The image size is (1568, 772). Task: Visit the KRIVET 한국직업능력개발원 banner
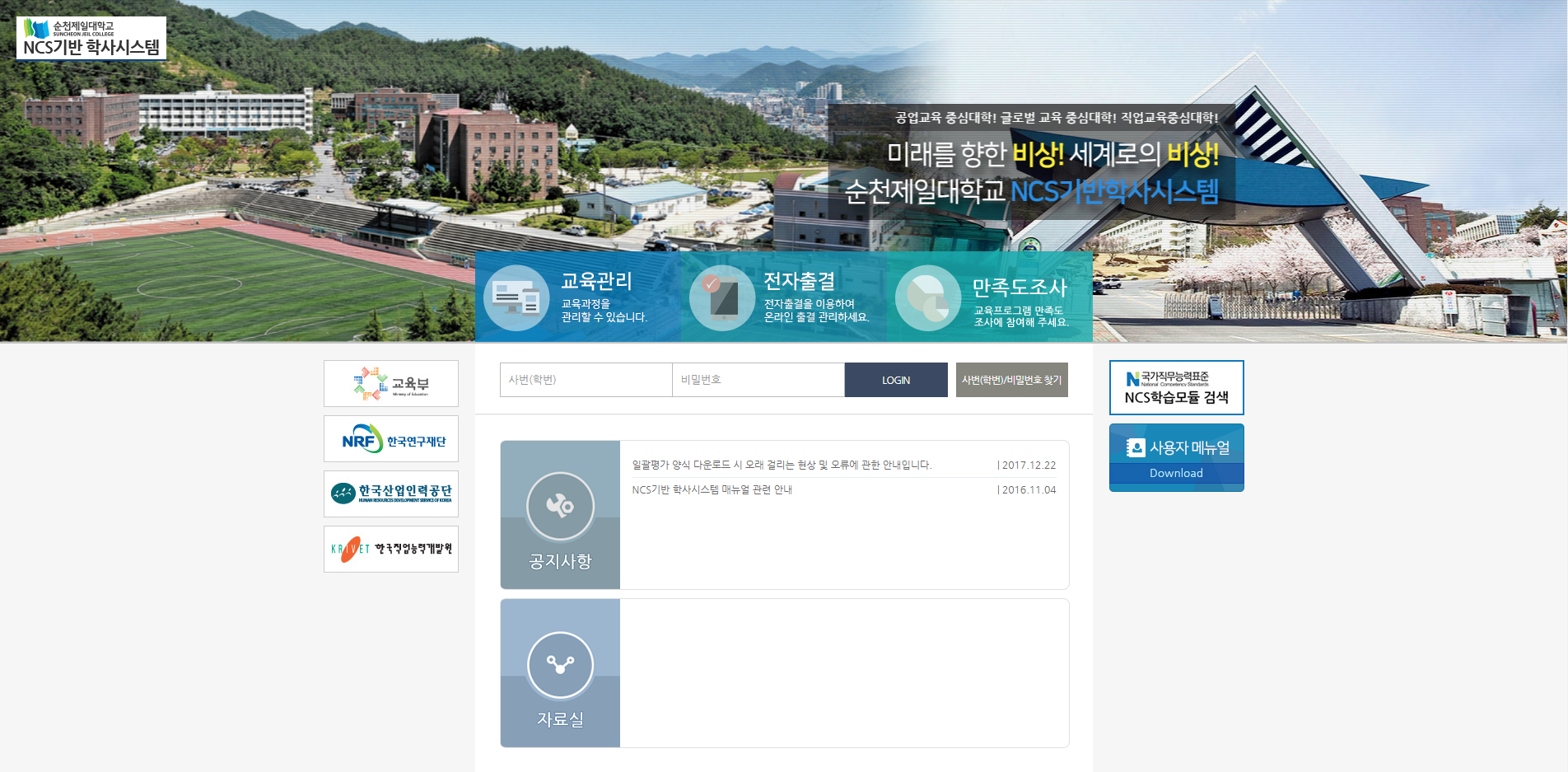391,549
